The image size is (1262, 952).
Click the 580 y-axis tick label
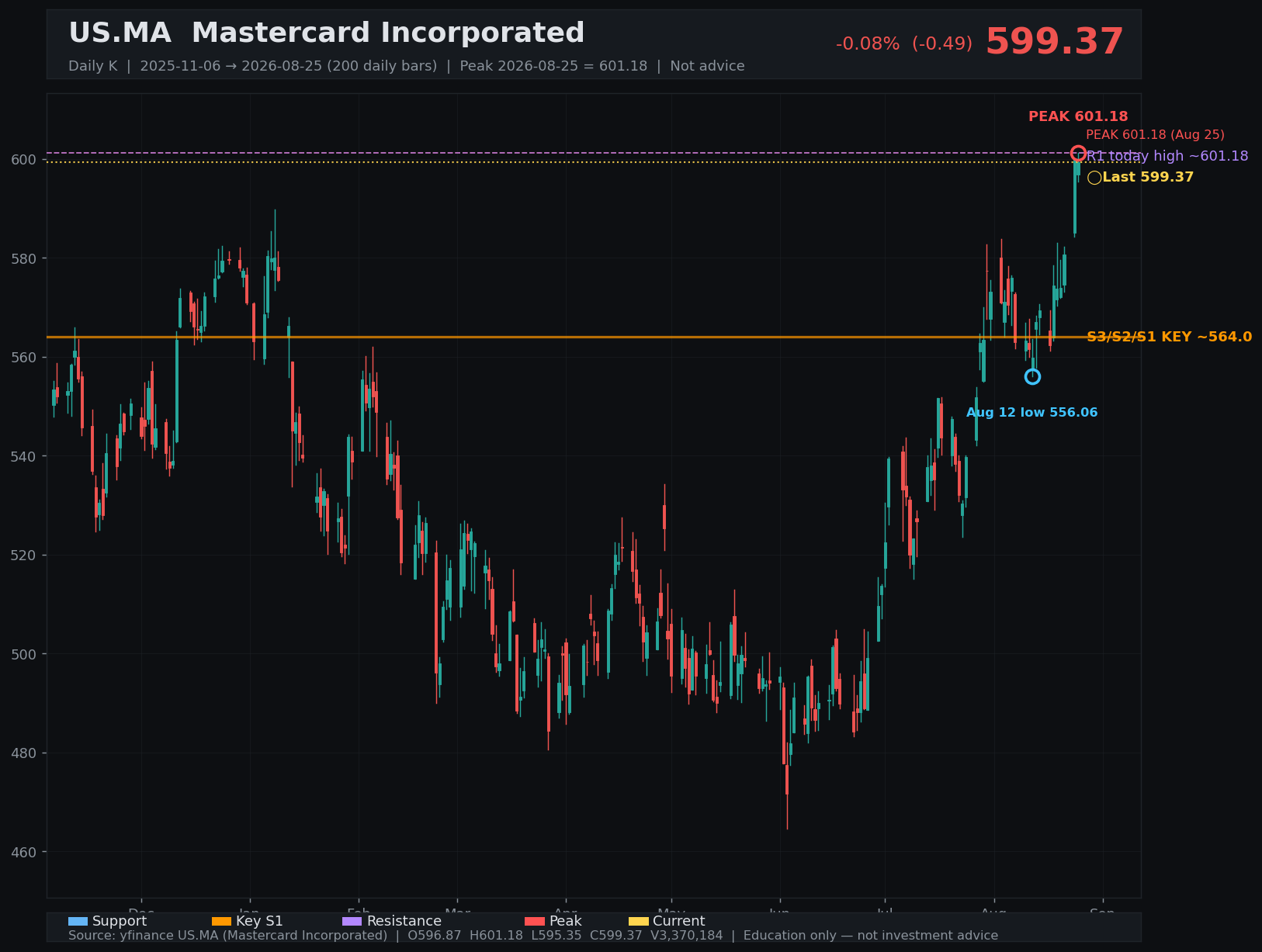pos(23,258)
